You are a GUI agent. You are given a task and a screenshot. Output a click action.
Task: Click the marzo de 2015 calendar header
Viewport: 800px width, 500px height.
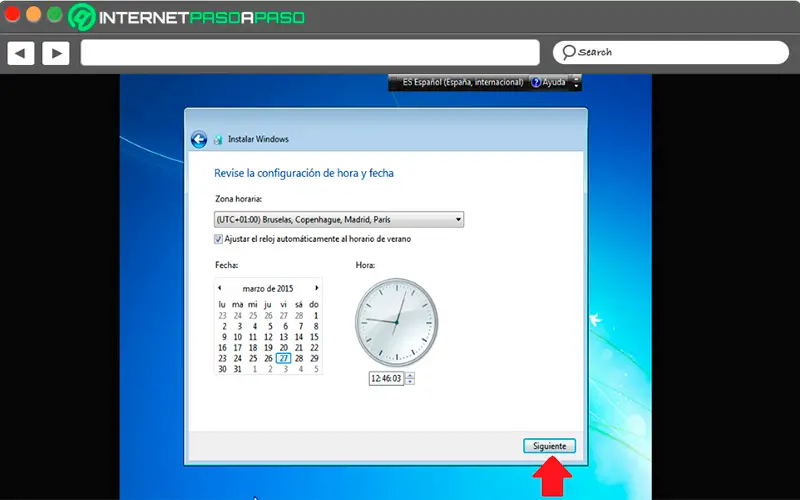[x=268, y=289]
